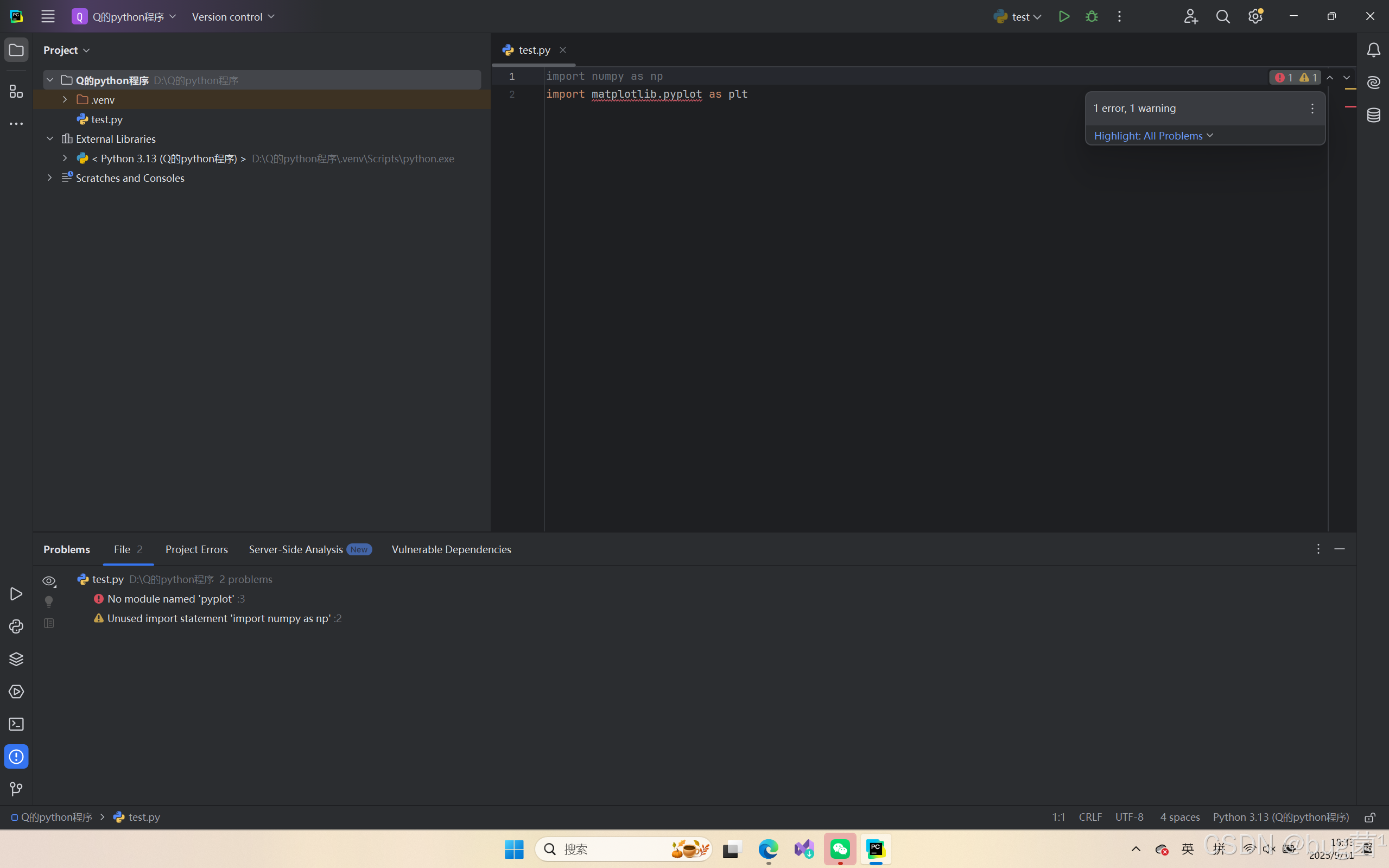Open Terminal tool window
The height and width of the screenshot is (868, 1389).
[x=16, y=724]
